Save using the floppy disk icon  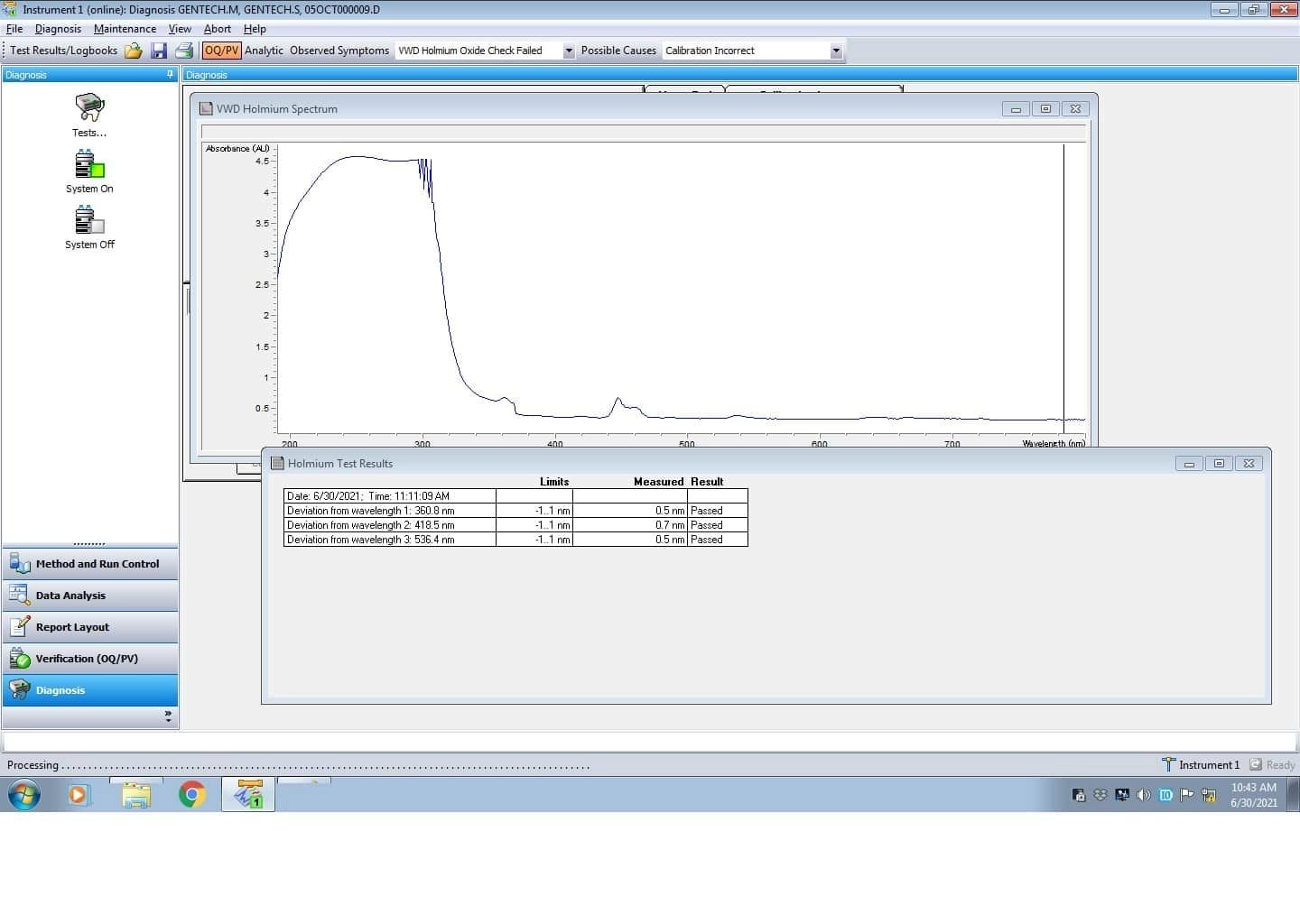click(159, 51)
